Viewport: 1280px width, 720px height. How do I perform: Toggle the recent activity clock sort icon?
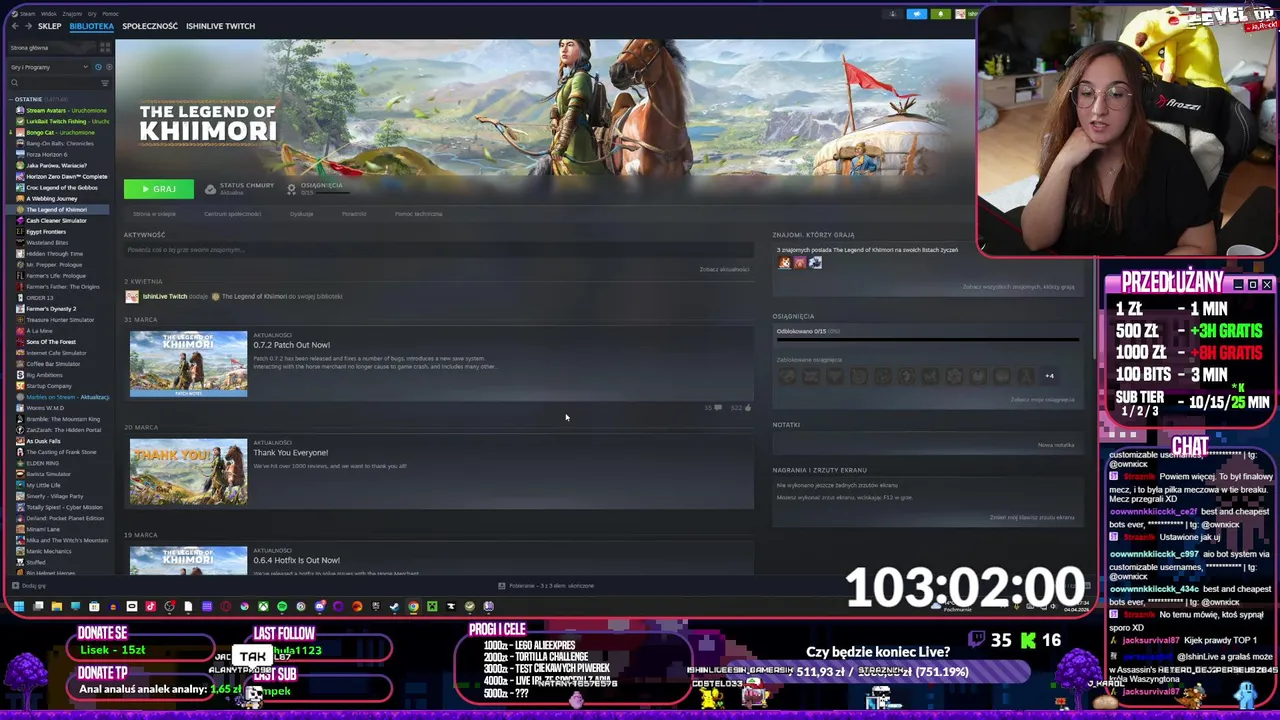coord(98,67)
